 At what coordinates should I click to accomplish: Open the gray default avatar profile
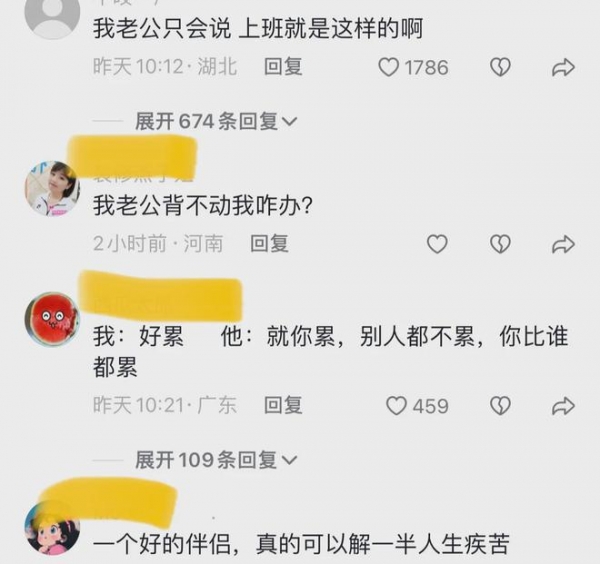[x=52, y=15]
